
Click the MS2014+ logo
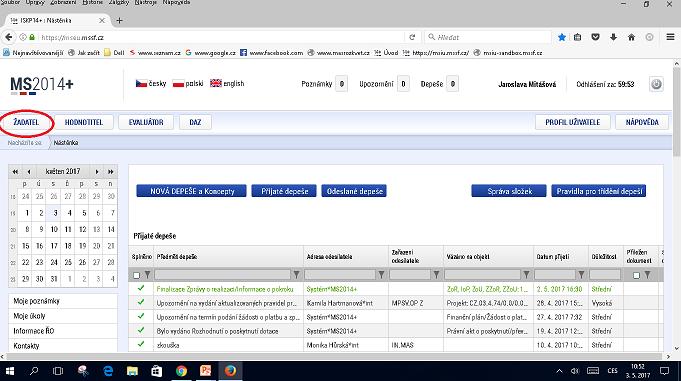[x=42, y=85]
